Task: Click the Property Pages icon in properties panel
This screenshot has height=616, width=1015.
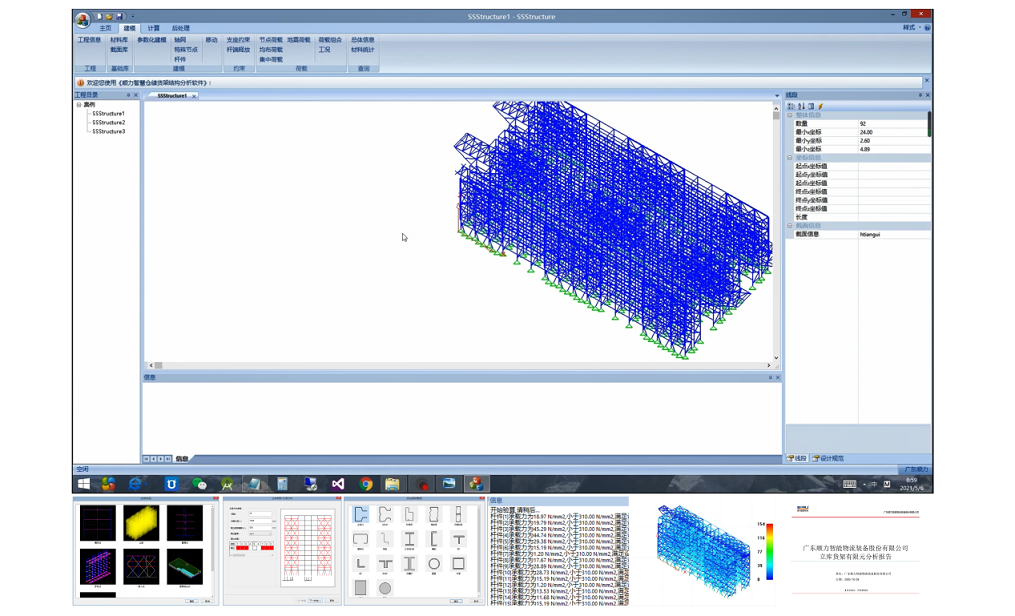Action: tap(811, 106)
